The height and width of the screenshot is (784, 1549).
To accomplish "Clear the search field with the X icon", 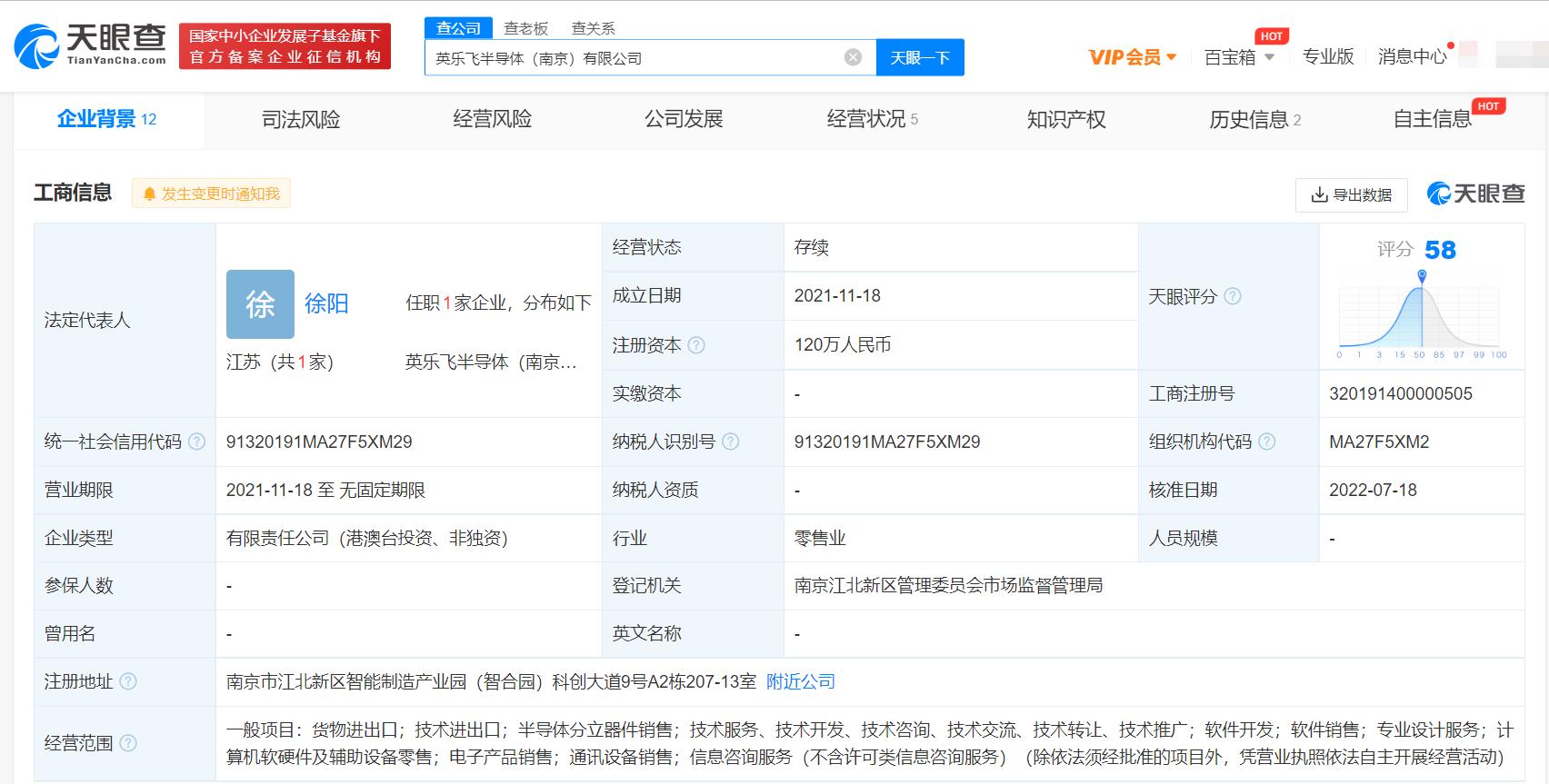I will (853, 57).
